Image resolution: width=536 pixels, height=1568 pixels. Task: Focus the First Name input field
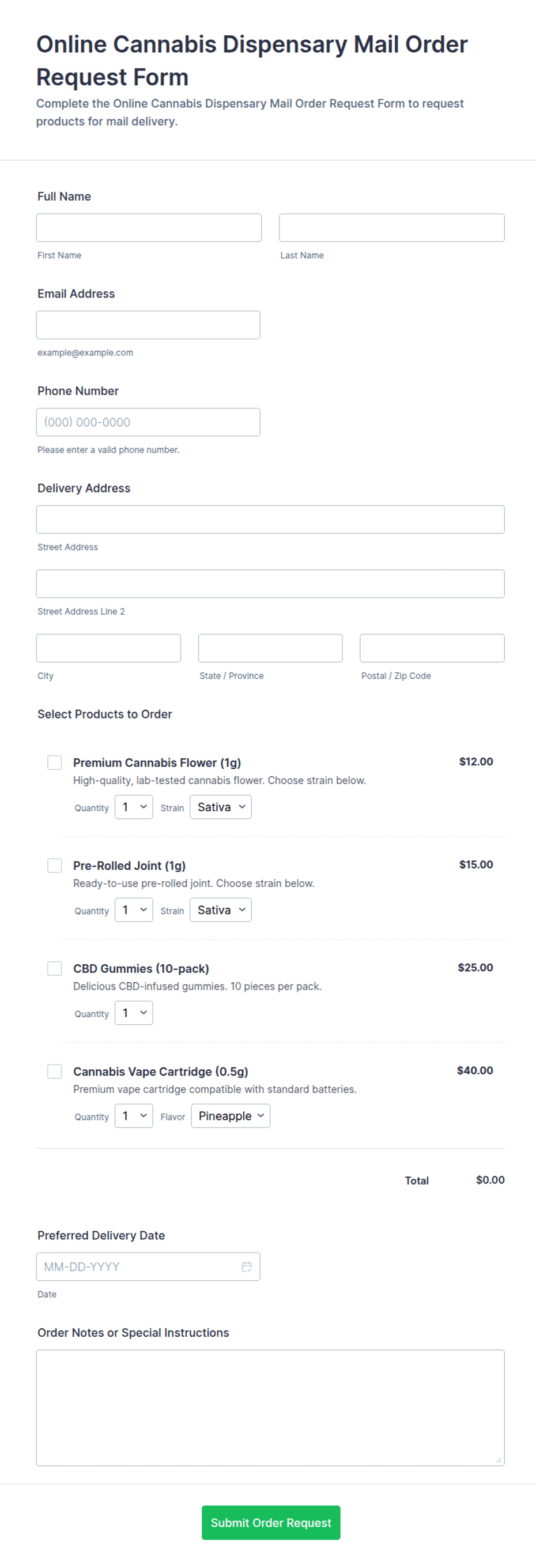149,228
